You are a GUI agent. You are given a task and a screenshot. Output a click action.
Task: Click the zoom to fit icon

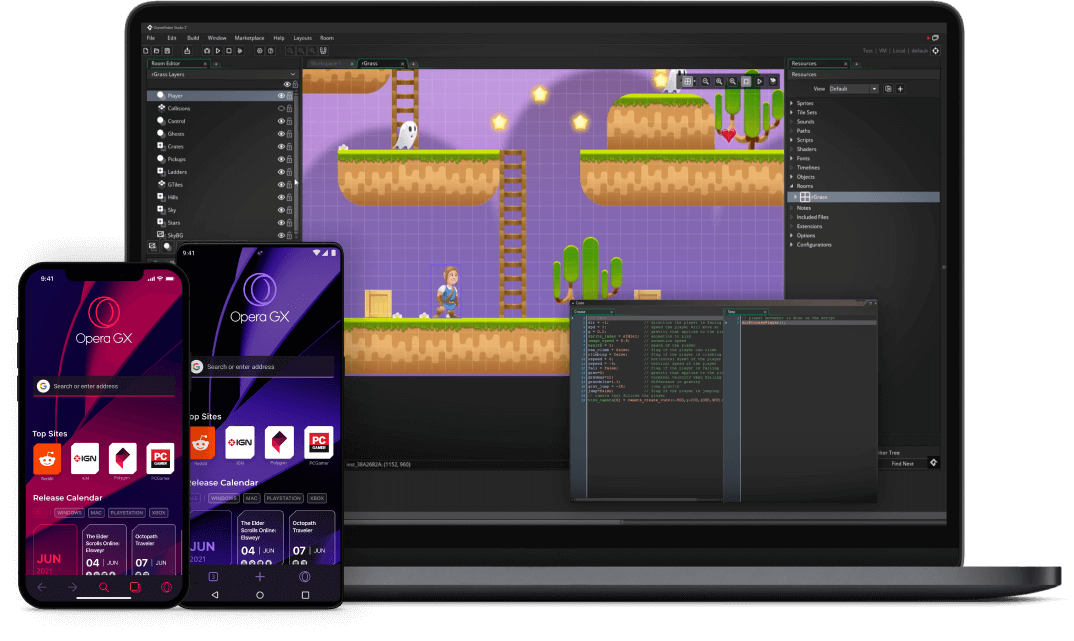[746, 82]
